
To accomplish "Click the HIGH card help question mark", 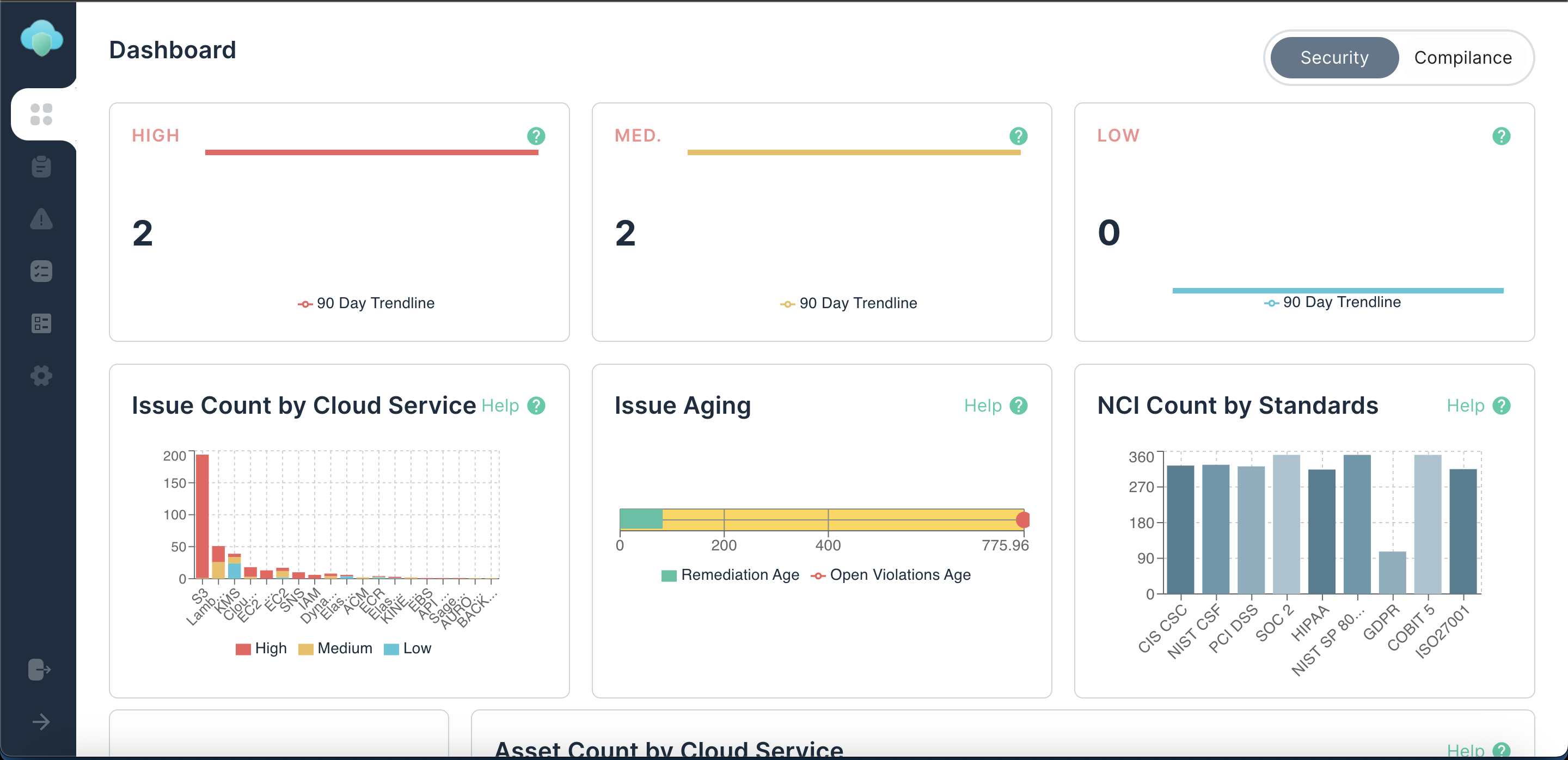I will tap(536, 136).
